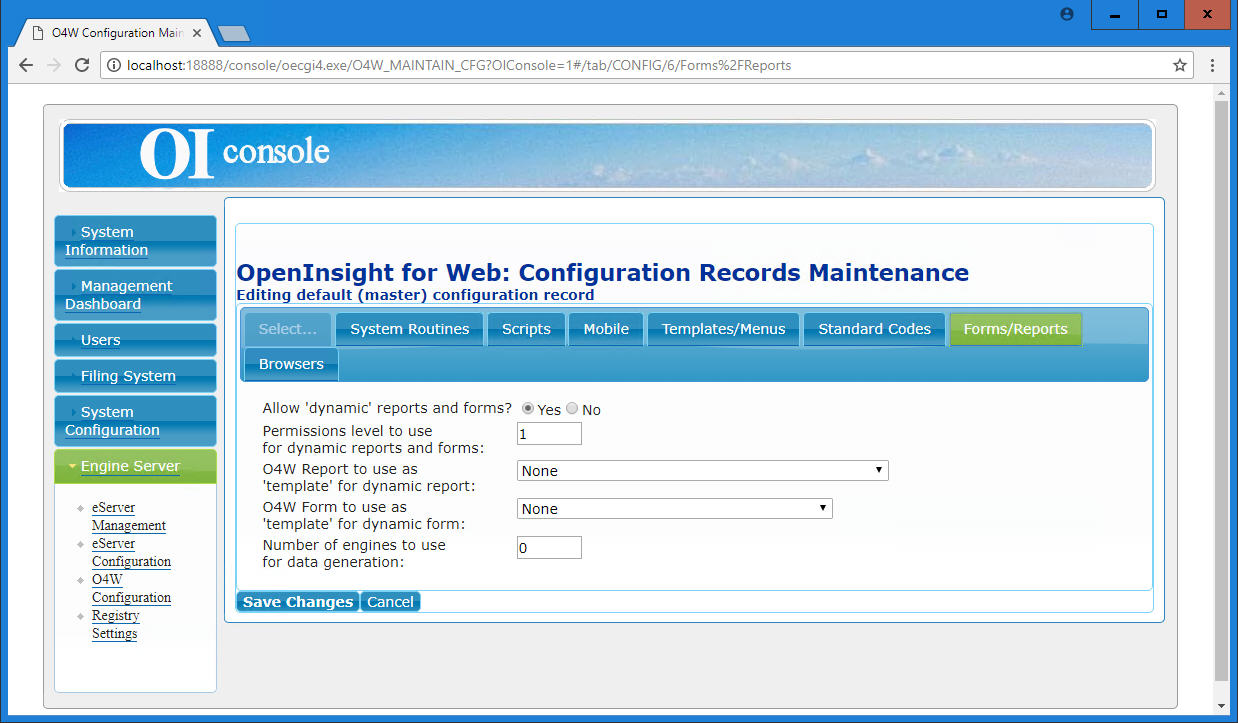The height and width of the screenshot is (723, 1238).
Task: Select the Forms/Reports tab
Action: pyautogui.click(x=1015, y=329)
